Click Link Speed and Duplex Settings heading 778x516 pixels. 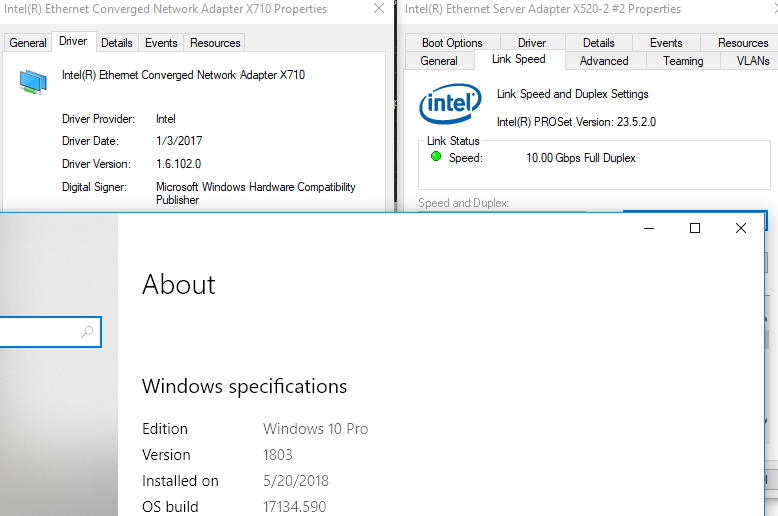(x=573, y=94)
